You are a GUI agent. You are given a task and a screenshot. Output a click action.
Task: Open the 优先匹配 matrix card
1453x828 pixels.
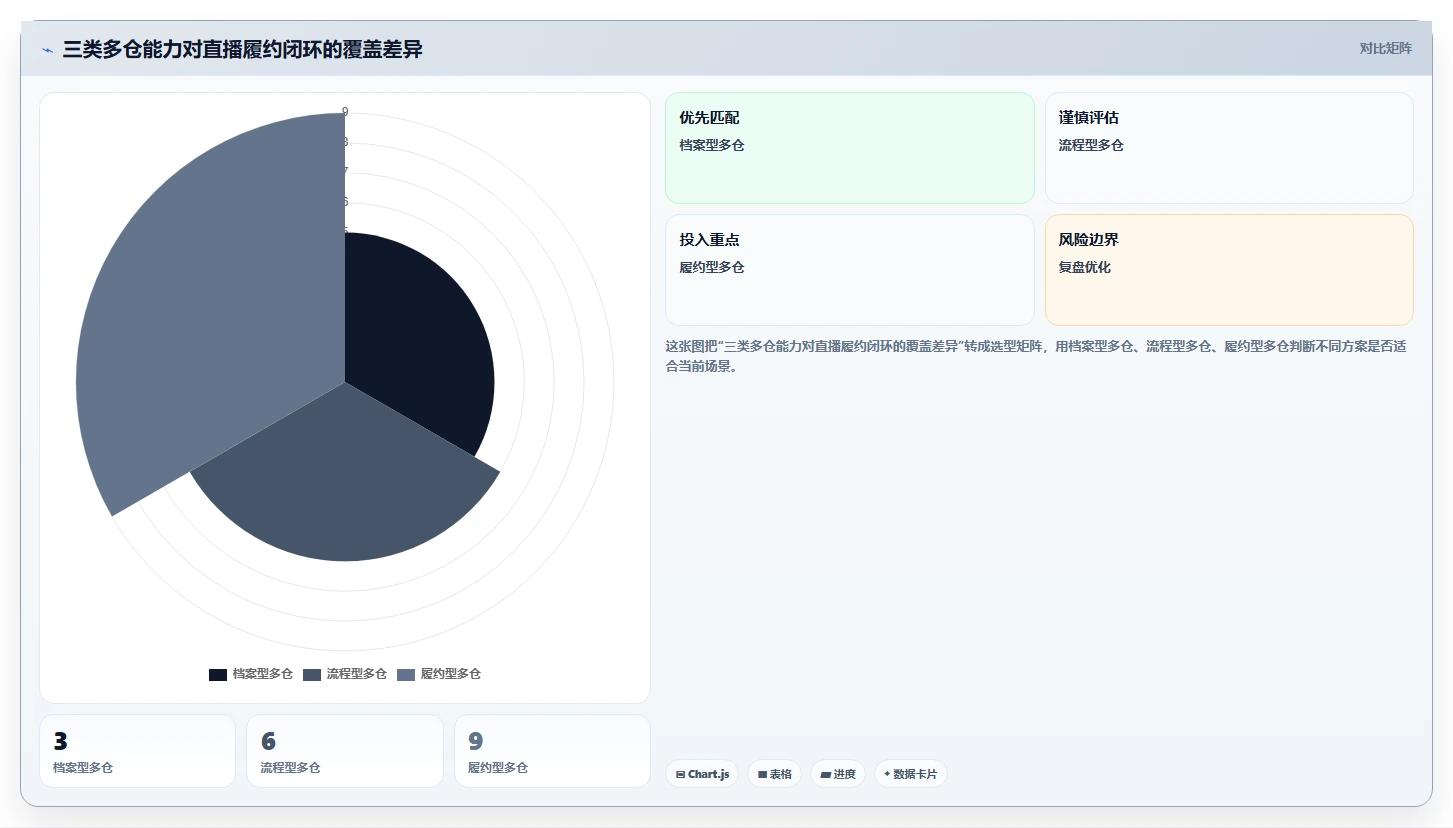(850, 148)
